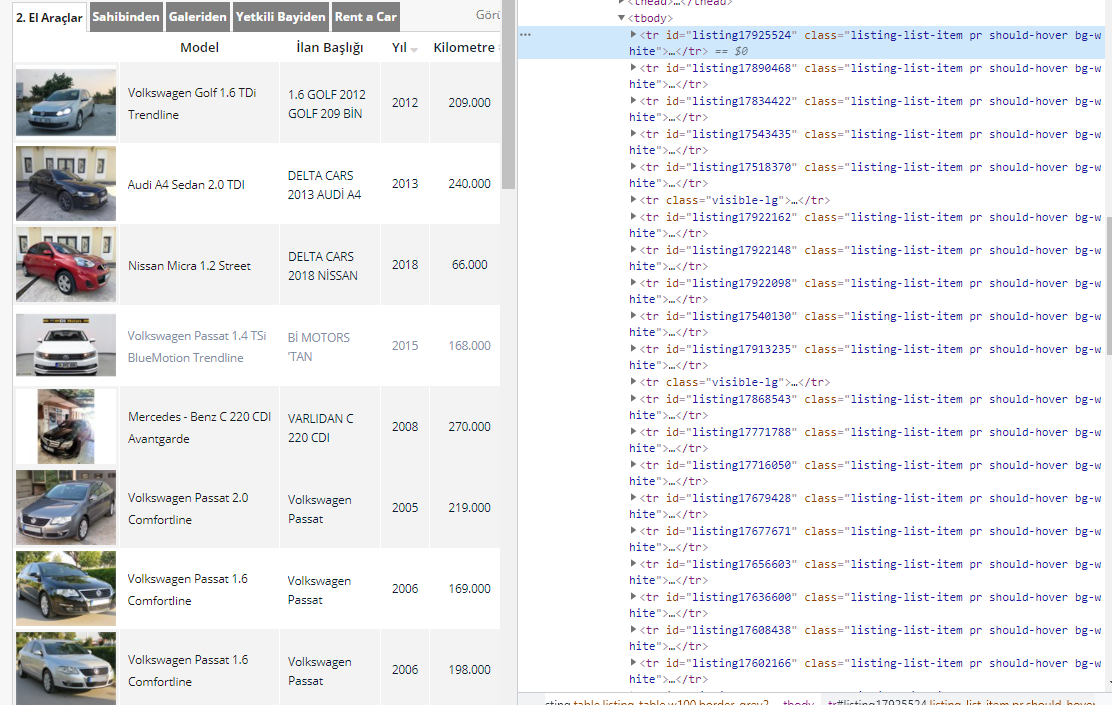Image resolution: width=1112 pixels, height=705 pixels.
Task: Expand tr listing17922148 node
Action: coord(633,249)
